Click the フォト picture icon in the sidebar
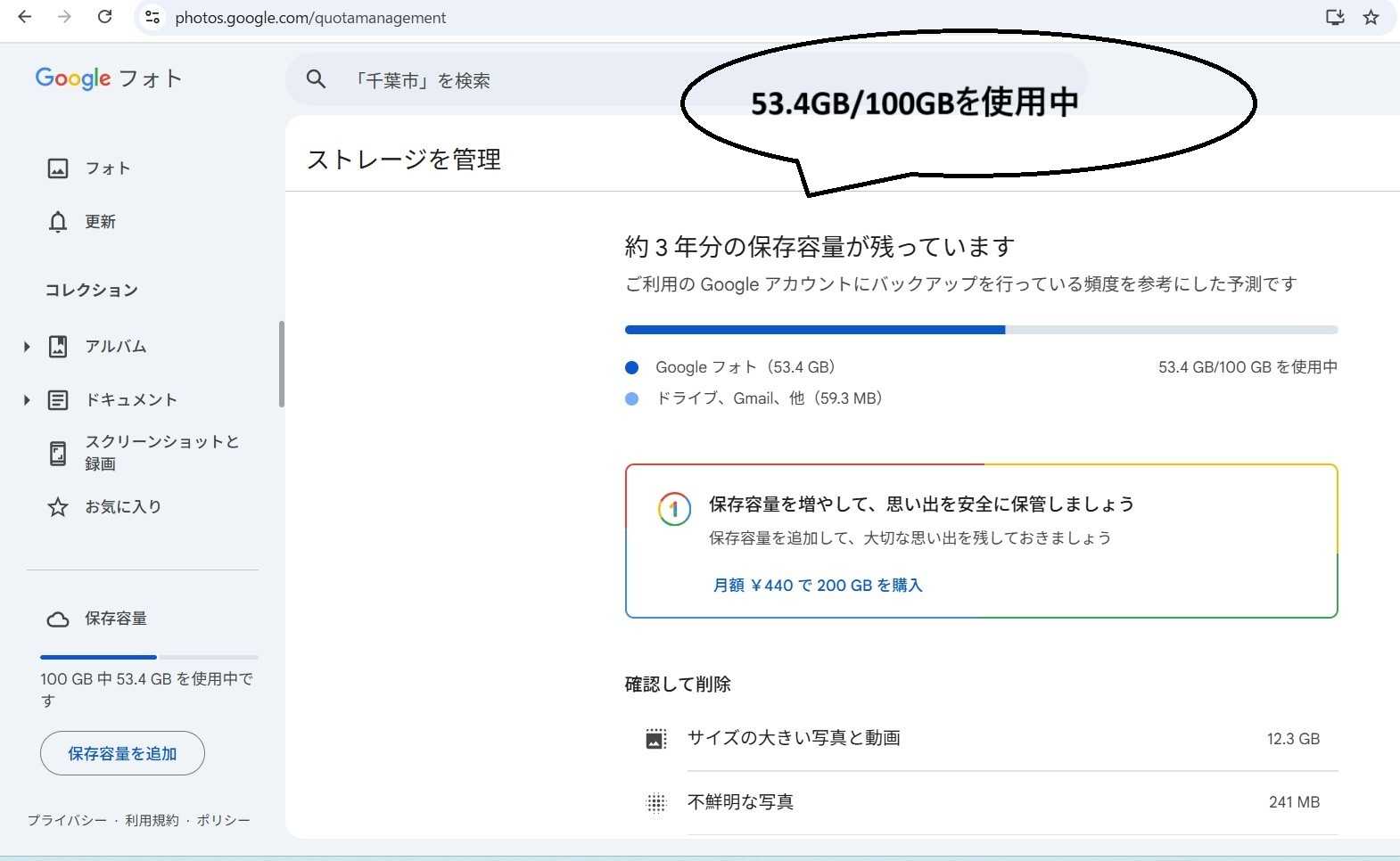The image size is (1400, 861). coord(58,168)
